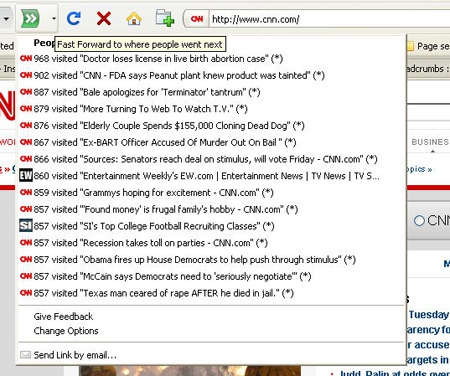Open "Bale apologizes for 'Terminator' tantrum" entry

[x=212, y=92]
